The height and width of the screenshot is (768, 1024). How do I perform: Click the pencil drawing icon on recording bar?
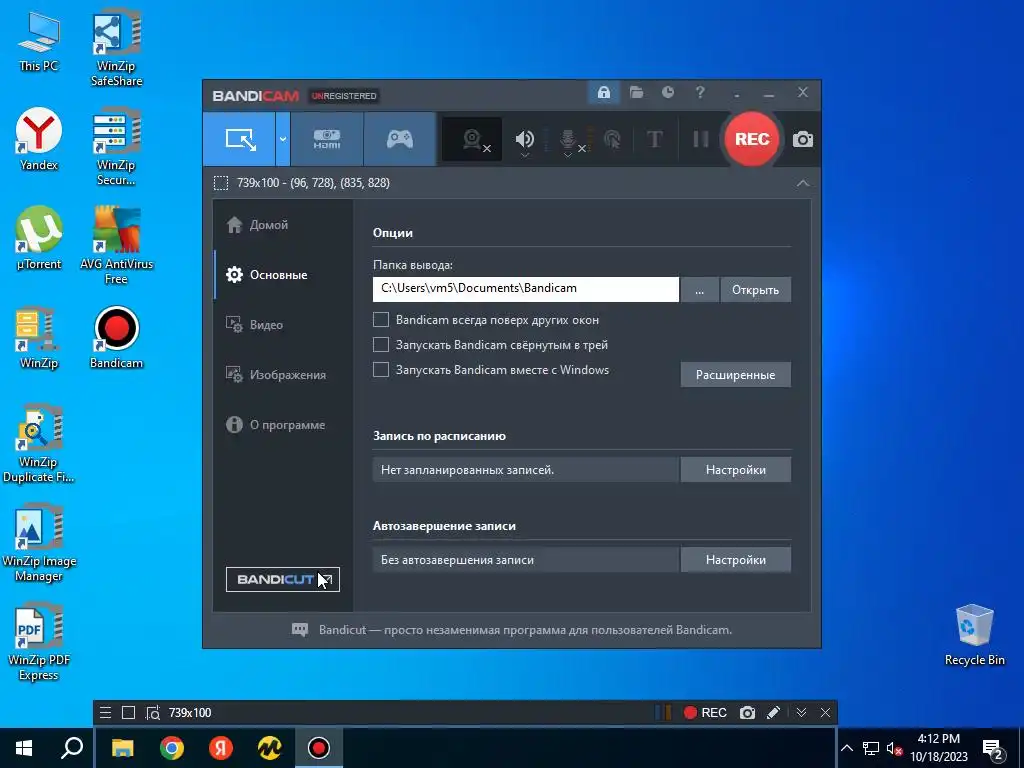click(773, 712)
